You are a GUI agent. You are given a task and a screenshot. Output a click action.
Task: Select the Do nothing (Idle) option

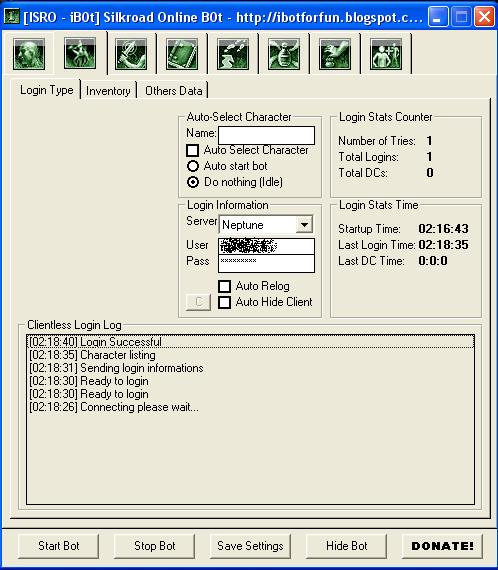[193, 182]
